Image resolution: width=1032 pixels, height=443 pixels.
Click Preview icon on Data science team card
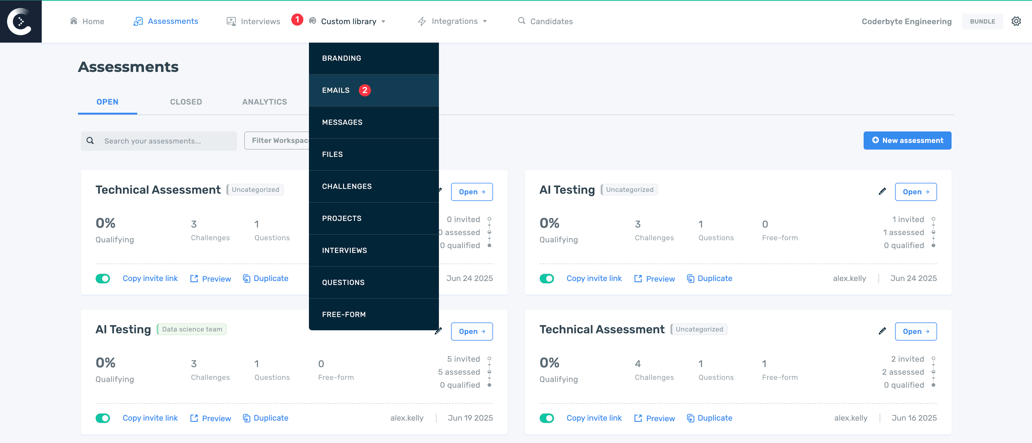click(194, 418)
